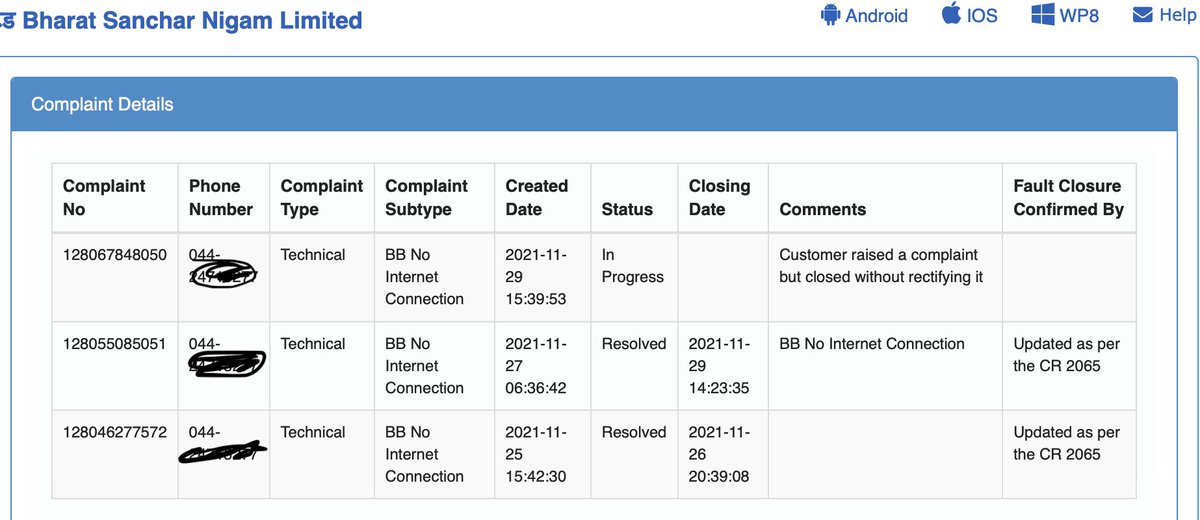Click Updated as per CR 2065, 128046277572 row
1200x520 pixels.
tap(1067, 444)
